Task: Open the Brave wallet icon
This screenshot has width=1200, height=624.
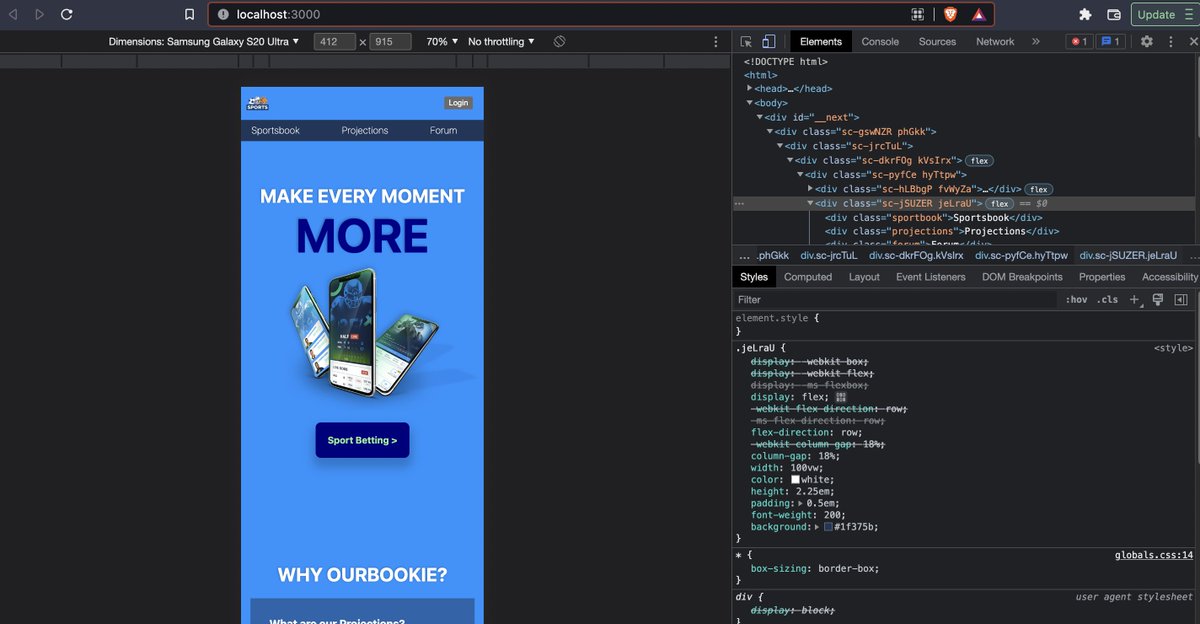Action: coord(1113,14)
